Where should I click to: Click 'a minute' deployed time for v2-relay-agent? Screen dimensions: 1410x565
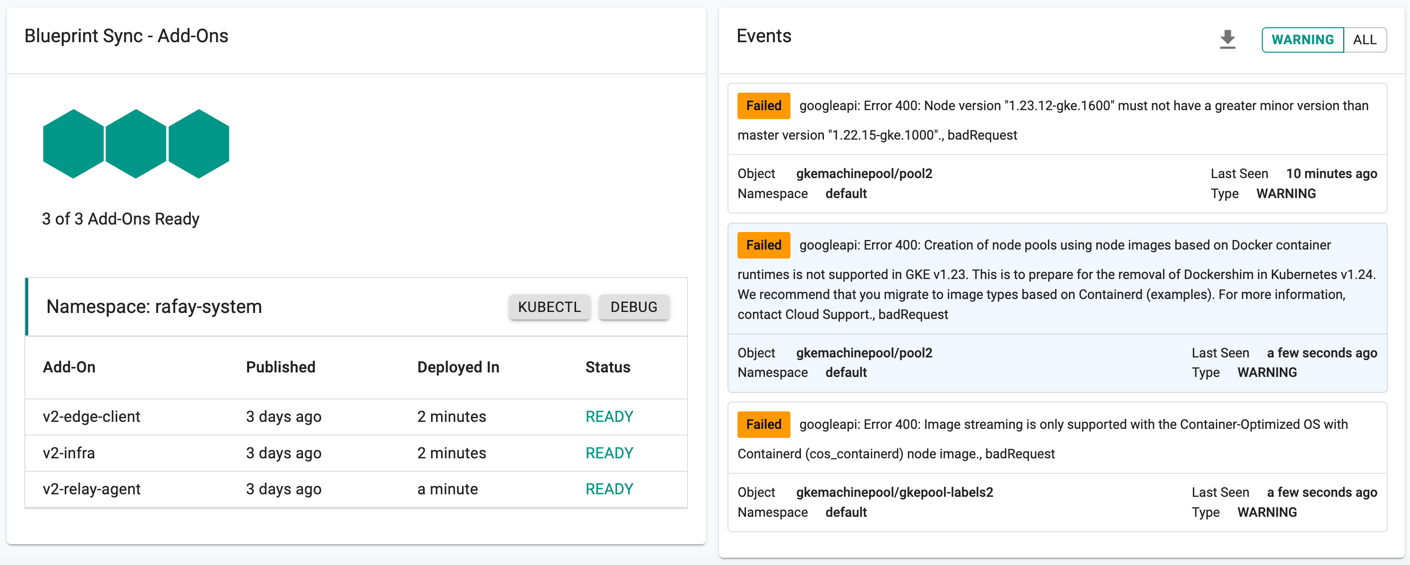coord(448,489)
